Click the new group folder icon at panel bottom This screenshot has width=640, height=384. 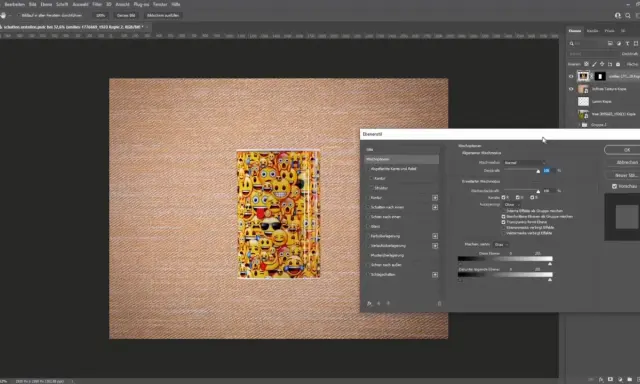tap(629, 380)
